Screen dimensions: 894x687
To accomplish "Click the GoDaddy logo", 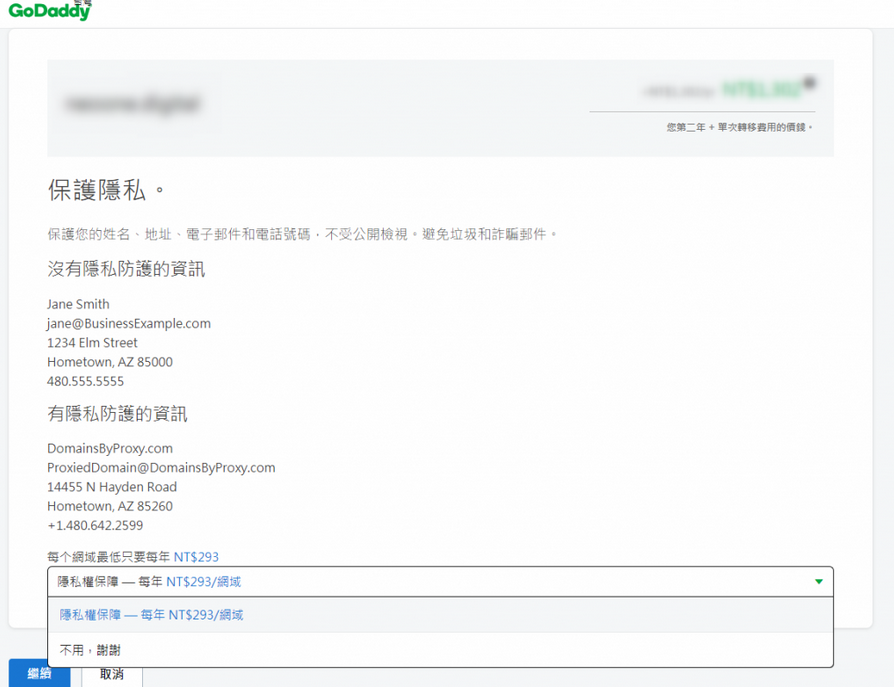I will [50, 11].
